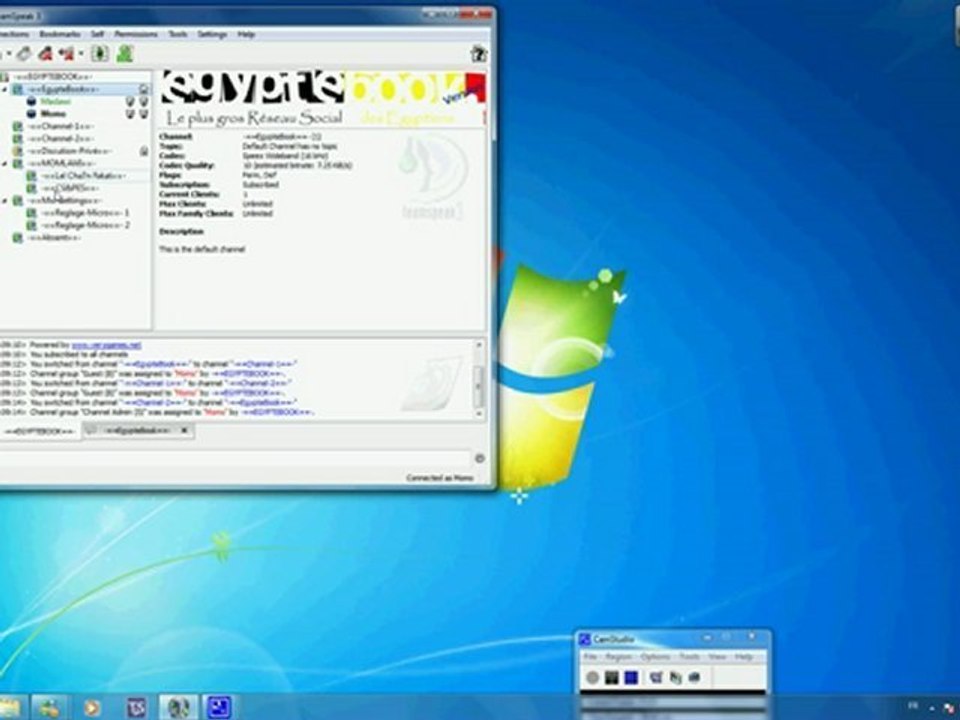Close the EgypteBook channel chat tab
960x720 pixels.
tap(184, 430)
